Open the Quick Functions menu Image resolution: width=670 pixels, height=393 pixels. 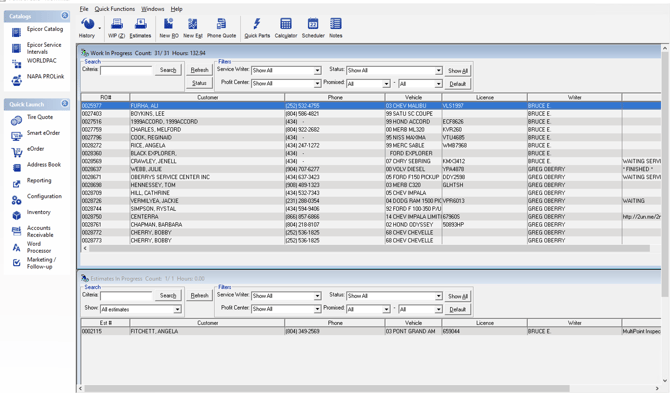[115, 9]
